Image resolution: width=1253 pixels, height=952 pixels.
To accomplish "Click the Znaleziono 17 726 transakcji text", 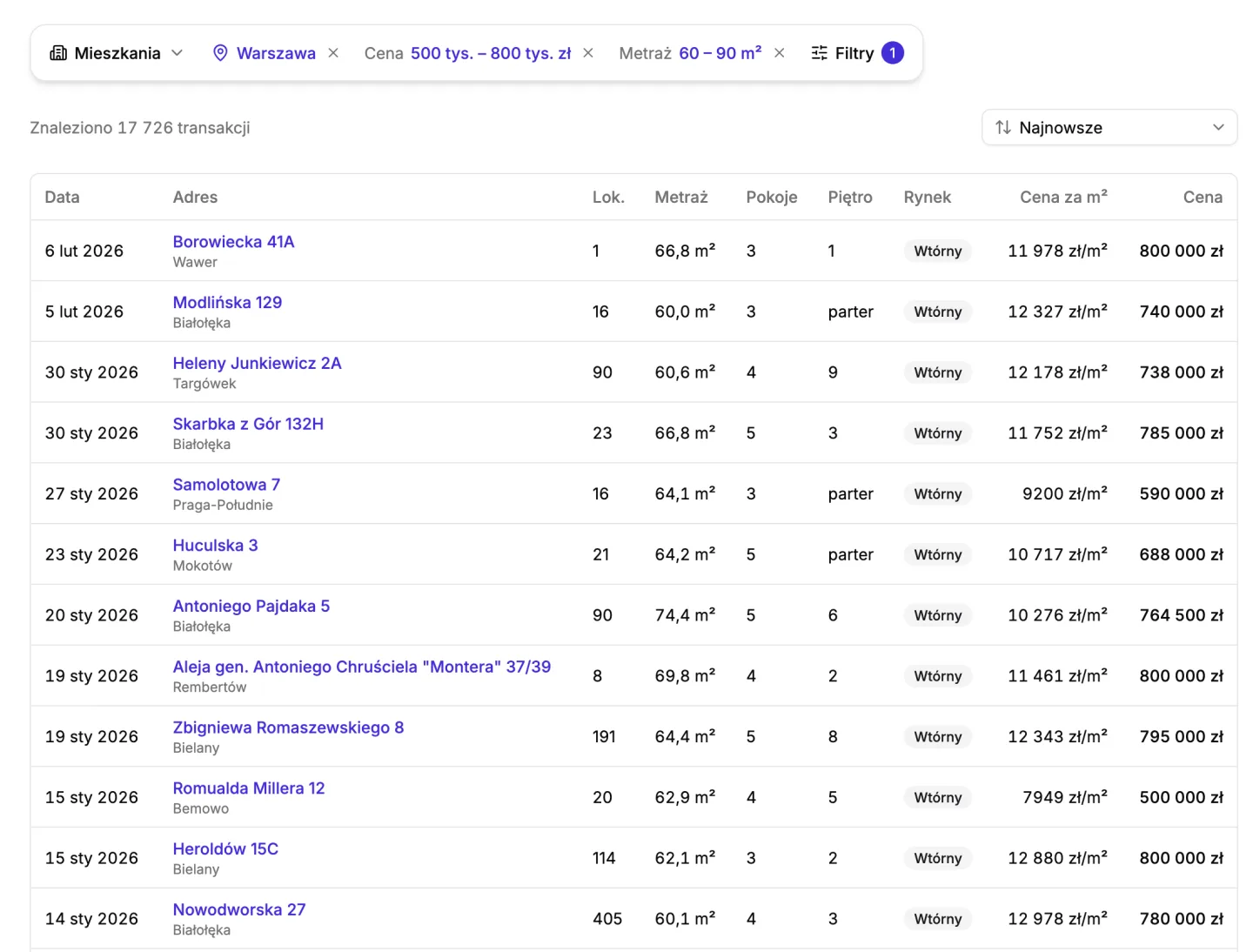I will (140, 128).
